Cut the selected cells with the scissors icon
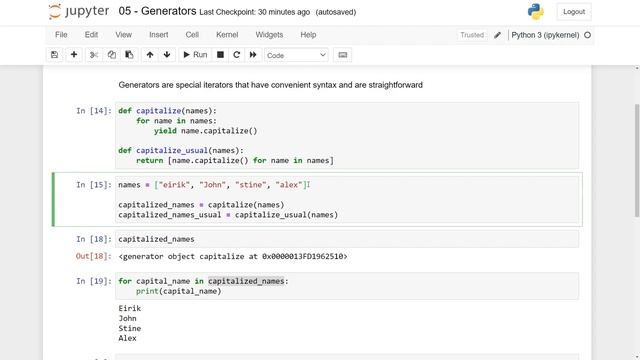This screenshot has height=360, width=640. tap(94, 55)
